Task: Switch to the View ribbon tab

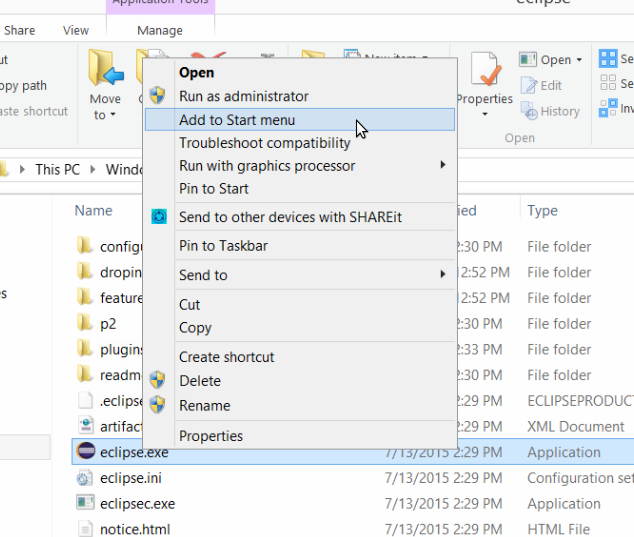Action: coord(76,30)
